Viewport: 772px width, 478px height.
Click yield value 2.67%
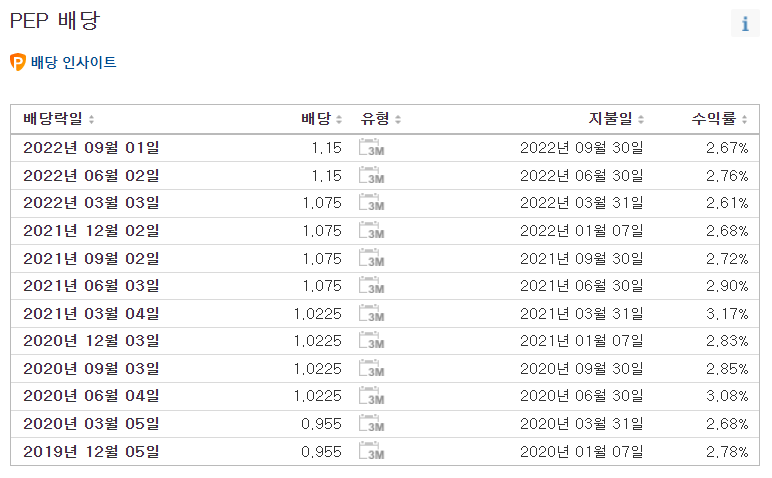(x=727, y=148)
